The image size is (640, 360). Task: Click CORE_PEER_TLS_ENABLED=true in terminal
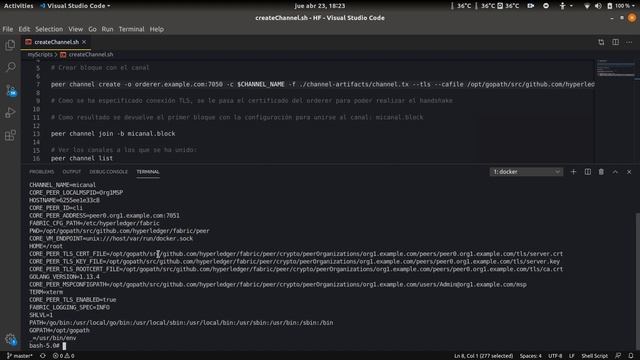pos(73,300)
